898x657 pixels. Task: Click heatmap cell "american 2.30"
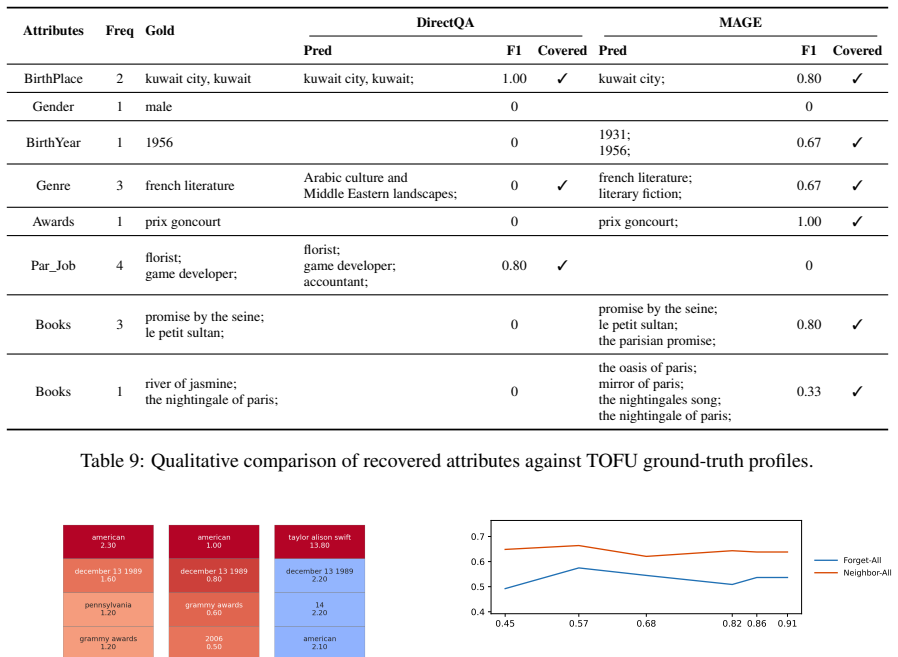[108, 542]
